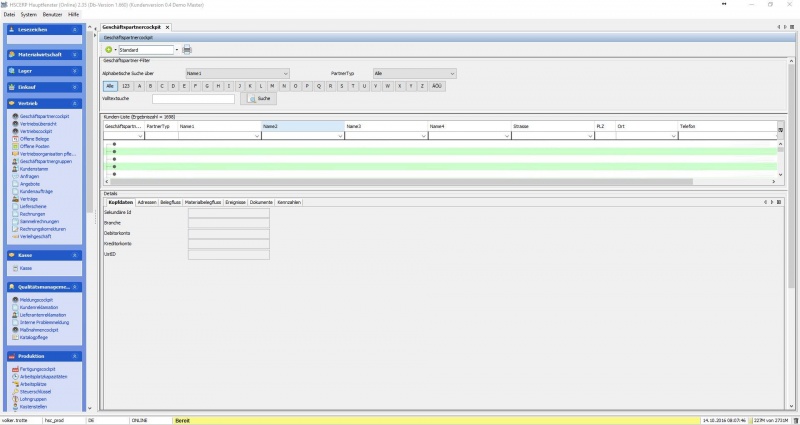Click the customer list horizontal scrollbar

[x=440, y=183]
